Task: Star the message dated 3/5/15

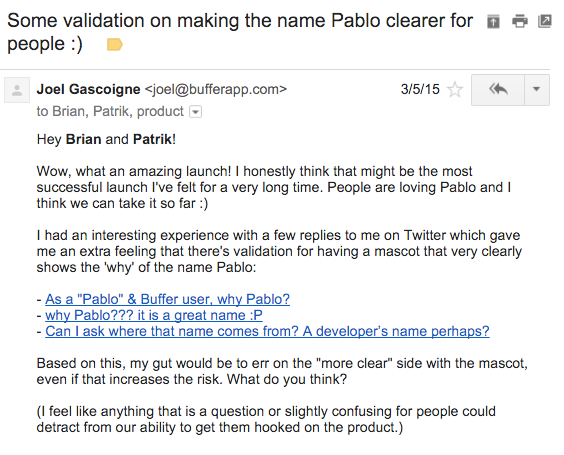Action: [455, 89]
